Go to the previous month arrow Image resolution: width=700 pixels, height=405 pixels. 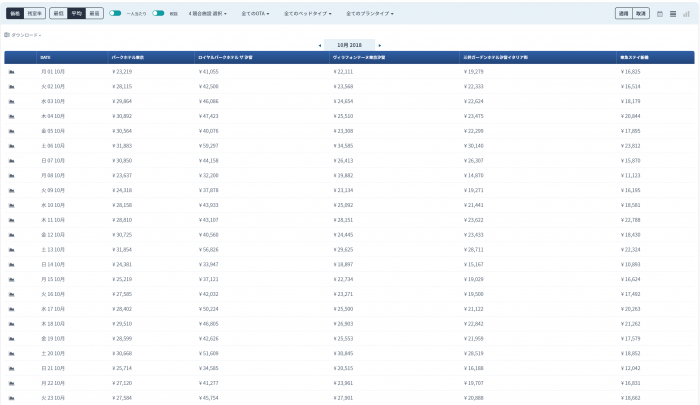tap(320, 45)
